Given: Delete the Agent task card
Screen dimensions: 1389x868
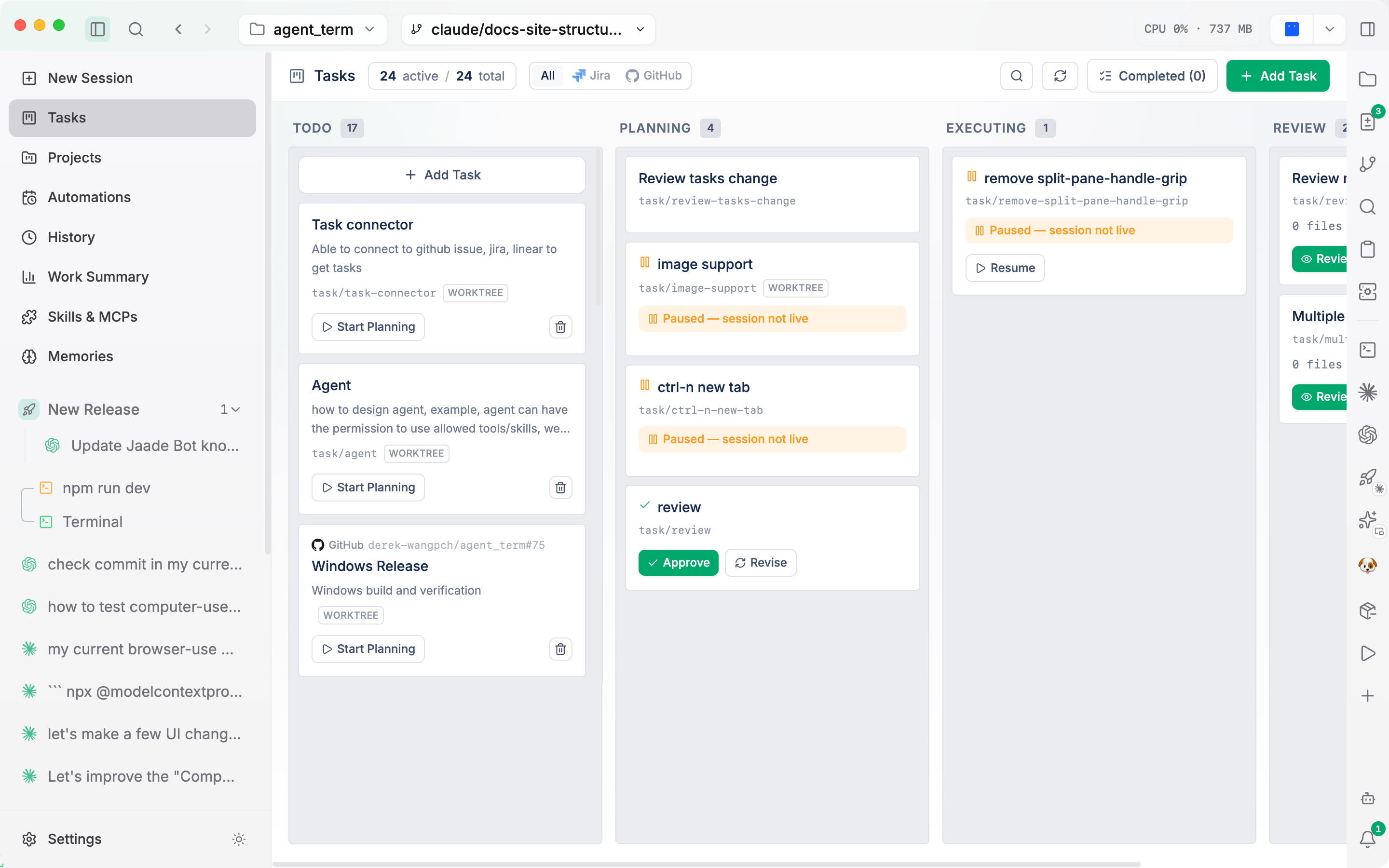Looking at the screenshot, I should click(560, 488).
